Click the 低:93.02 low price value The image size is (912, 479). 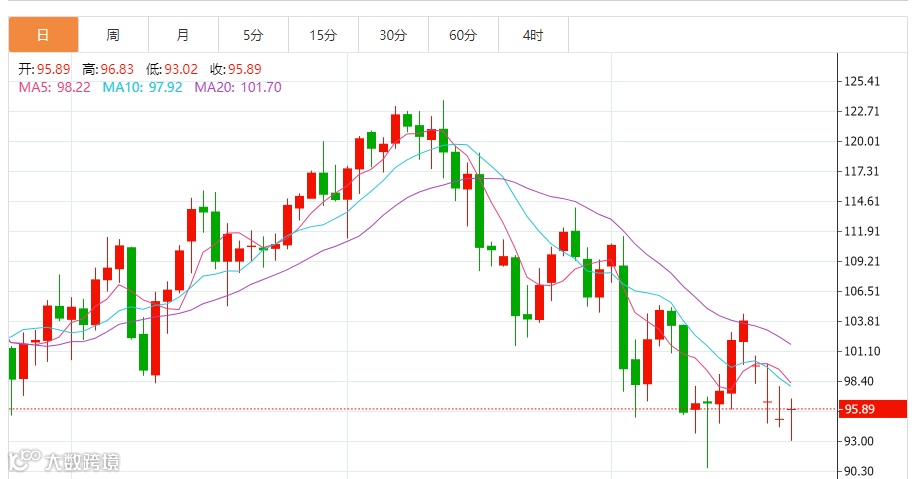coord(172,69)
